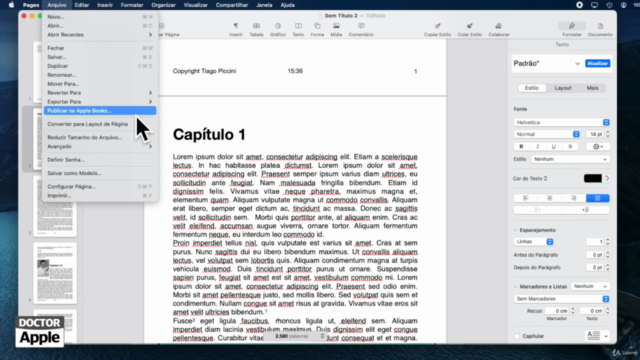Choose Publicar no Apple Books menu item
Viewport: 640px width, 360px height.
coord(100,111)
